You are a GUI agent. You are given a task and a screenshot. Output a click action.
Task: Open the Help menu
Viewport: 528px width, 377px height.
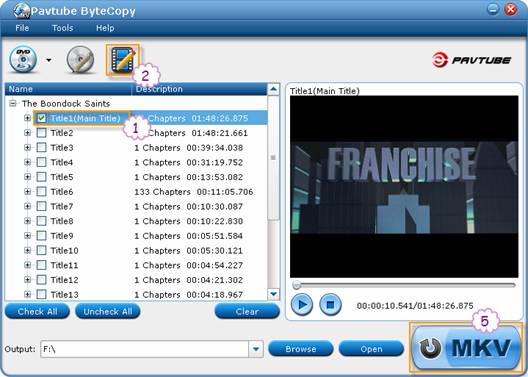coord(105,28)
